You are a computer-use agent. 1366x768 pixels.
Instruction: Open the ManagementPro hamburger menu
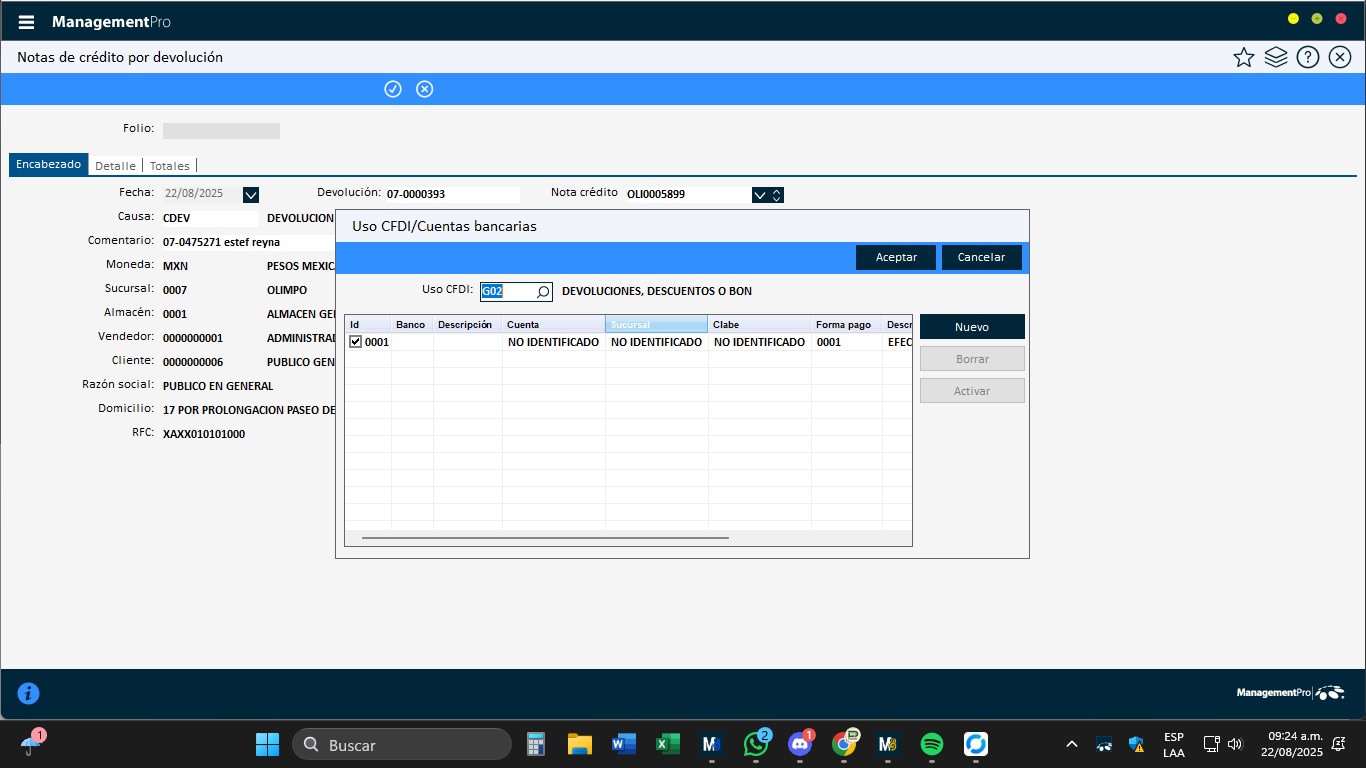point(27,21)
